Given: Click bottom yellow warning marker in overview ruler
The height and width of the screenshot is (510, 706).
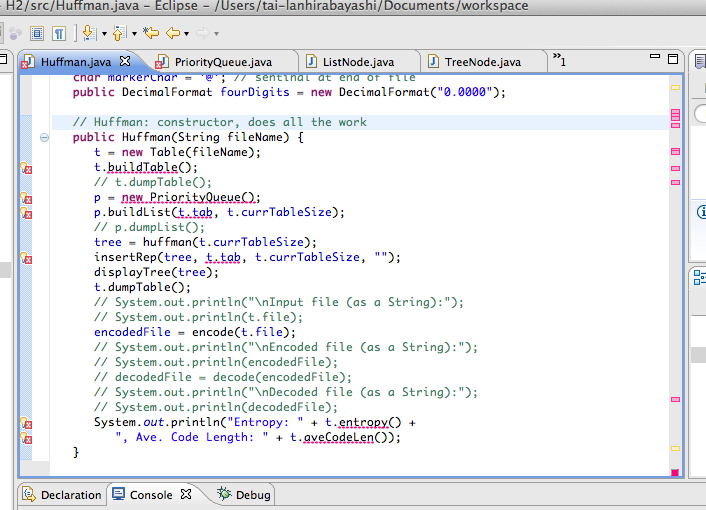Looking at the screenshot, I should 675,448.
